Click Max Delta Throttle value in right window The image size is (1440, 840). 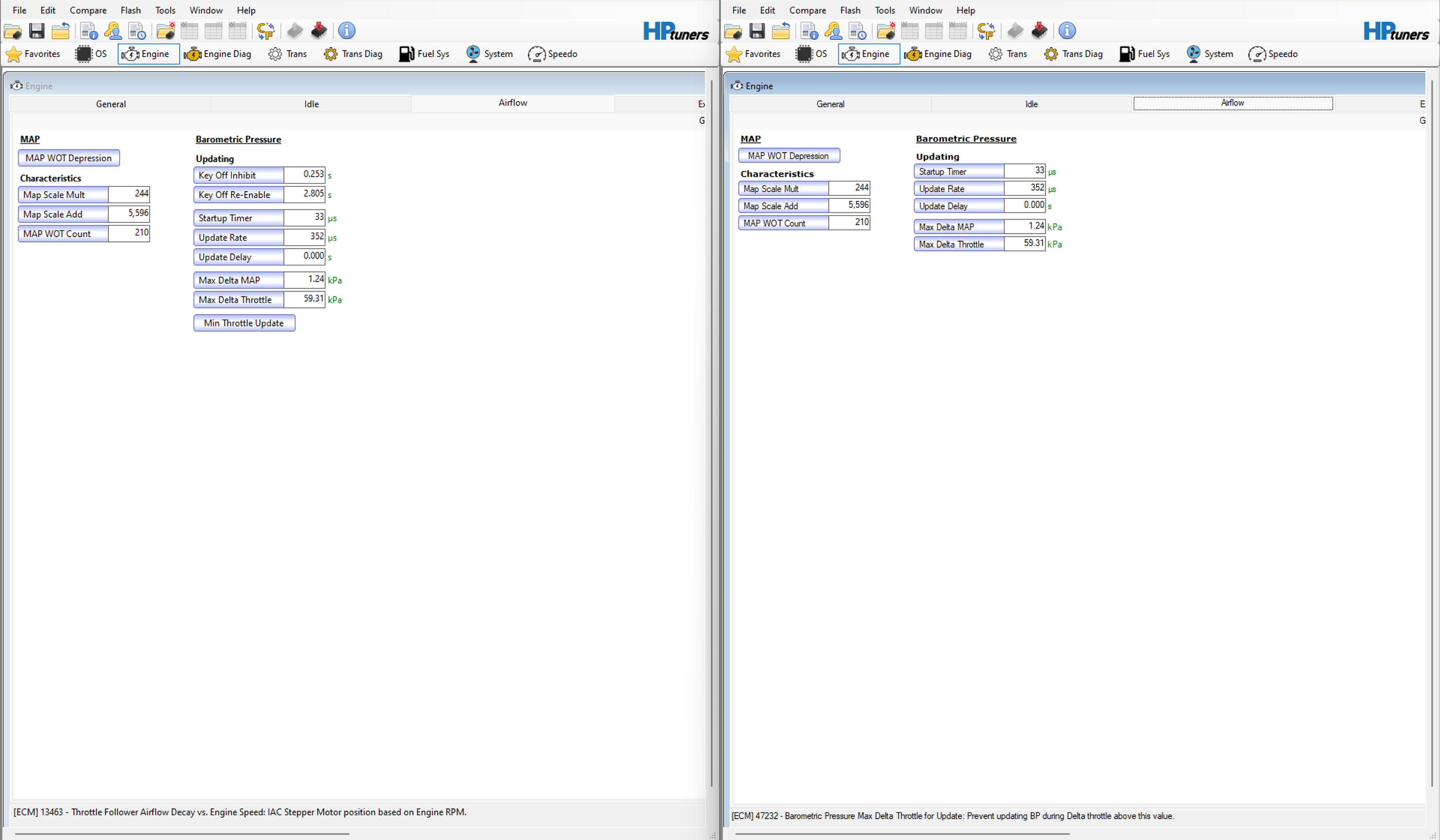pyautogui.click(x=1024, y=244)
